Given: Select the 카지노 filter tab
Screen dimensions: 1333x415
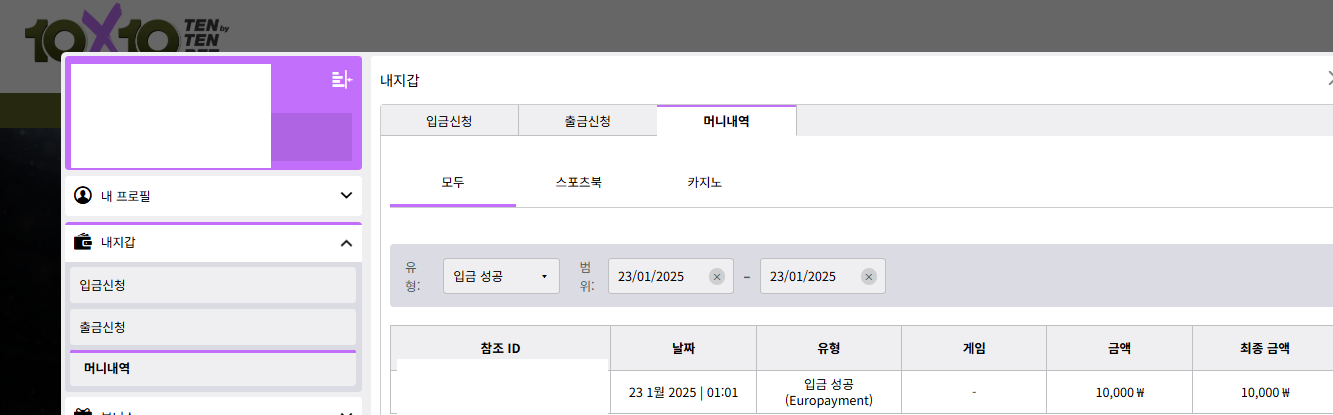Looking at the screenshot, I should click(704, 183).
